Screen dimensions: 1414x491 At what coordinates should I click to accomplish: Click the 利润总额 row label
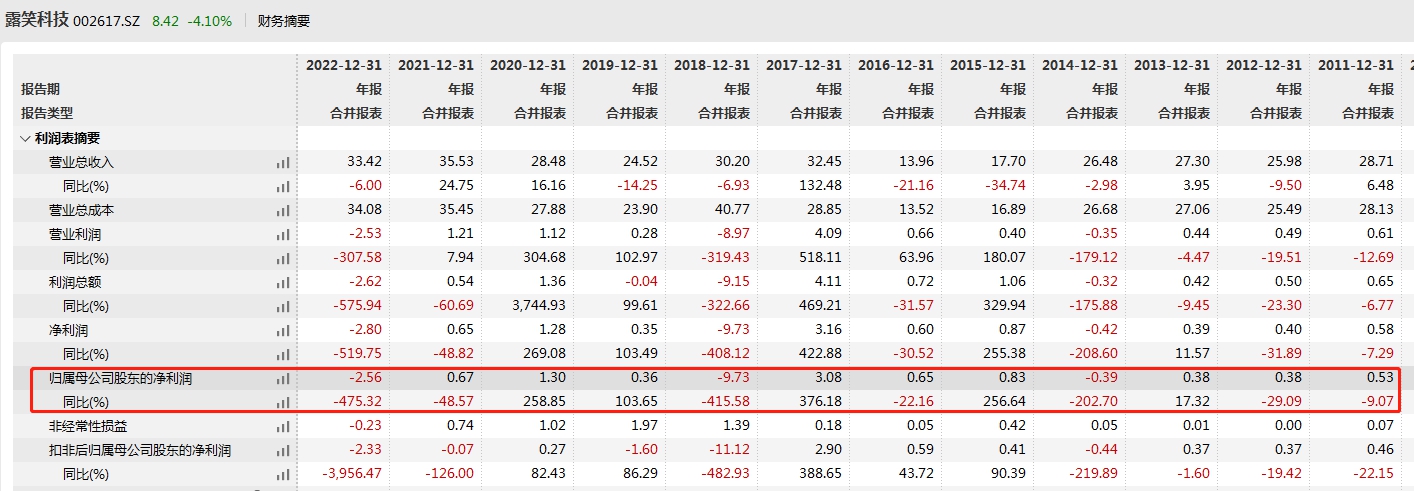point(75,282)
